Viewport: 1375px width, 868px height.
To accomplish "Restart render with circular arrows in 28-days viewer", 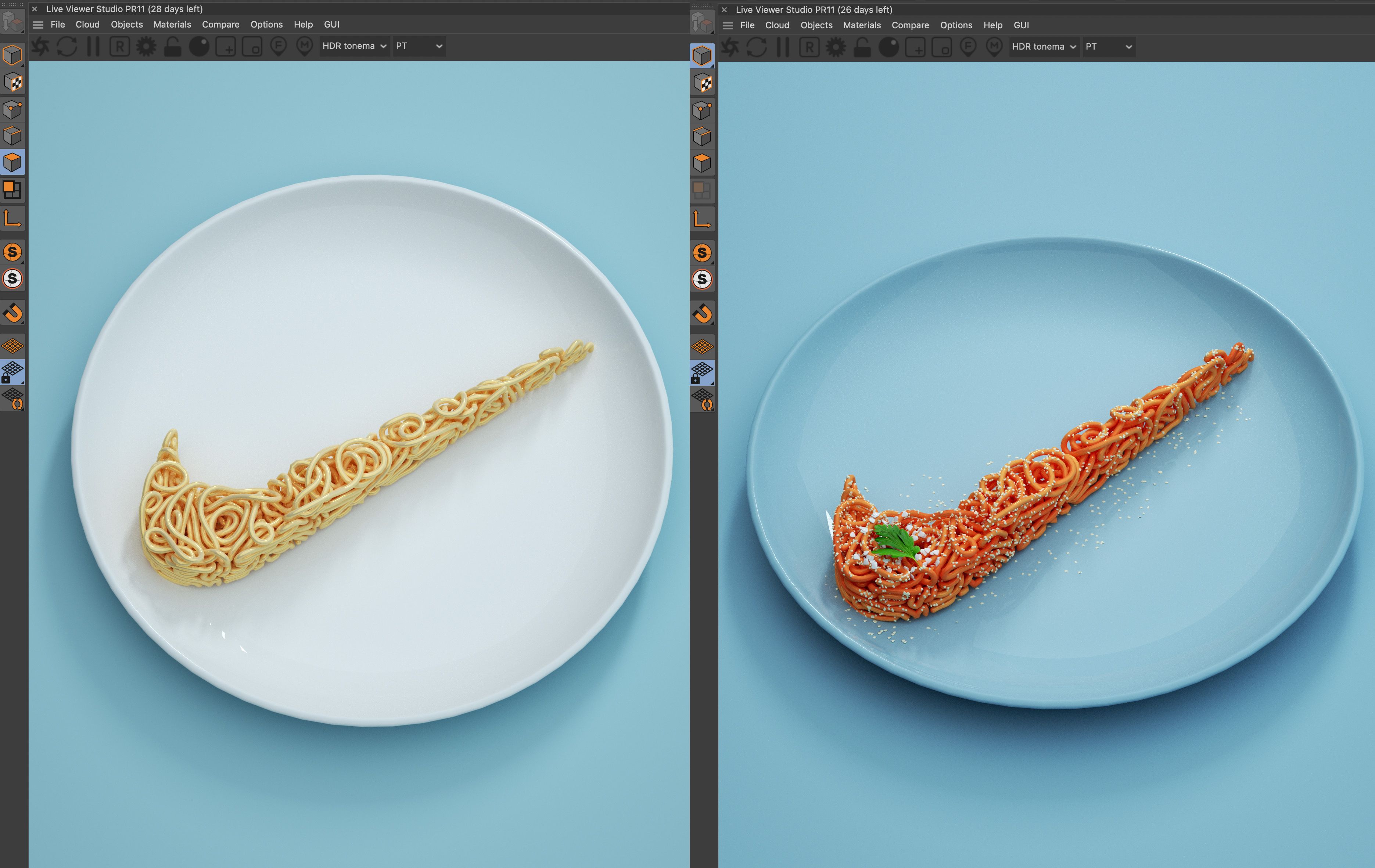I will [67, 46].
